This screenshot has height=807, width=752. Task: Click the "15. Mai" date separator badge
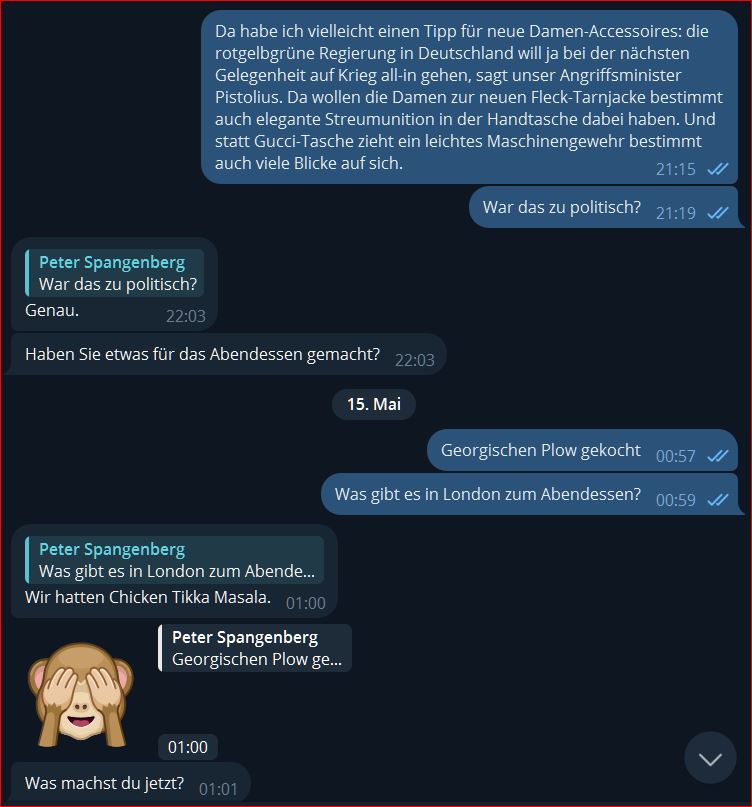pyautogui.click(x=374, y=404)
